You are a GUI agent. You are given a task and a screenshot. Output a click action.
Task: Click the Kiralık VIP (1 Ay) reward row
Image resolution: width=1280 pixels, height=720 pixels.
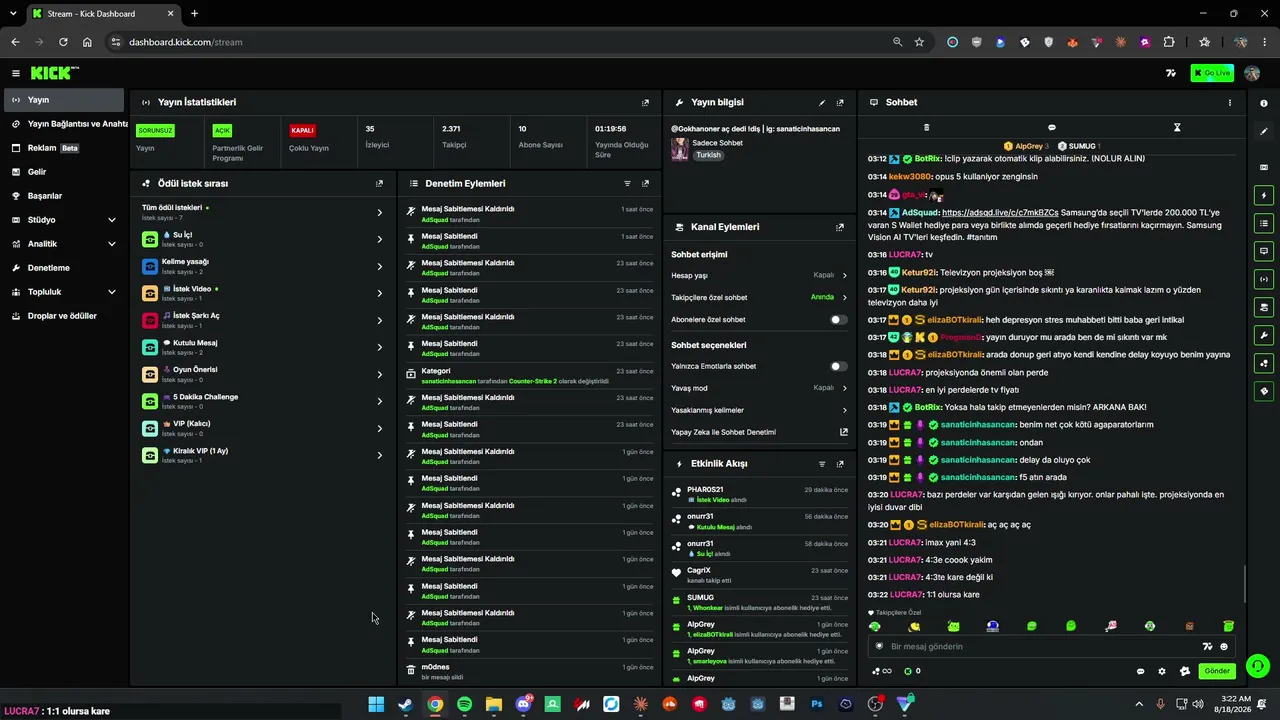pos(263,455)
